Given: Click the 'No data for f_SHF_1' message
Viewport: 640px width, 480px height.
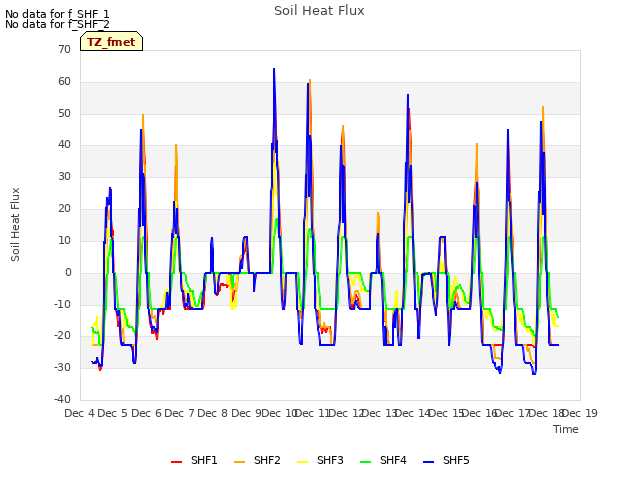Looking at the screenshot, I should 57,14.
